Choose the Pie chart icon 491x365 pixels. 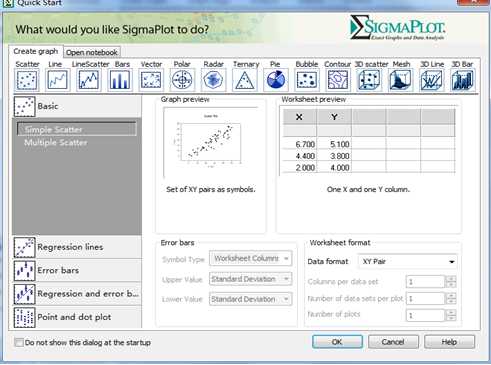coord(276,80)
